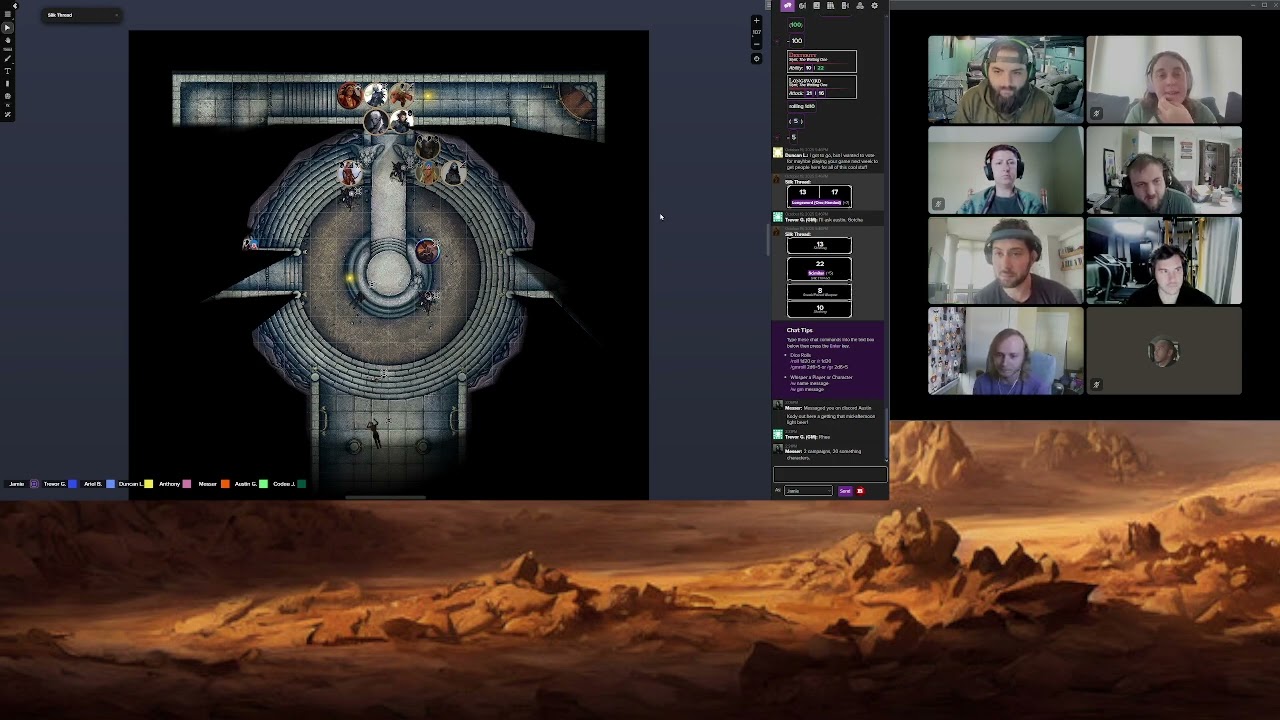Click Duncan L.'s yellow color swatch
Image resolution: width=1280 pixels, height=720 pixels.
pyautogui.click(x=148, y=484)
